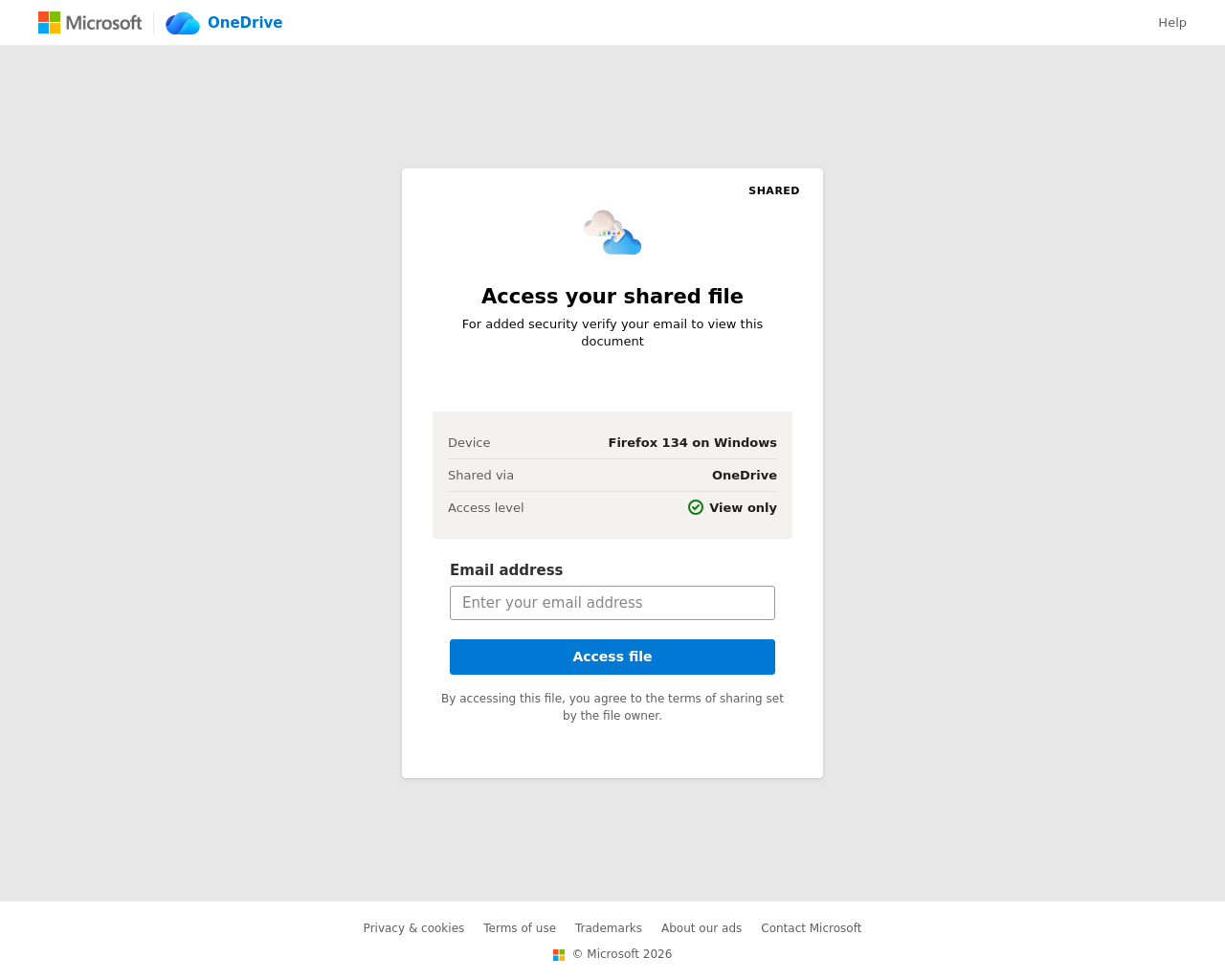Click the sharing terms agreement text
1225x980 pixels.
tap(612, 707)
